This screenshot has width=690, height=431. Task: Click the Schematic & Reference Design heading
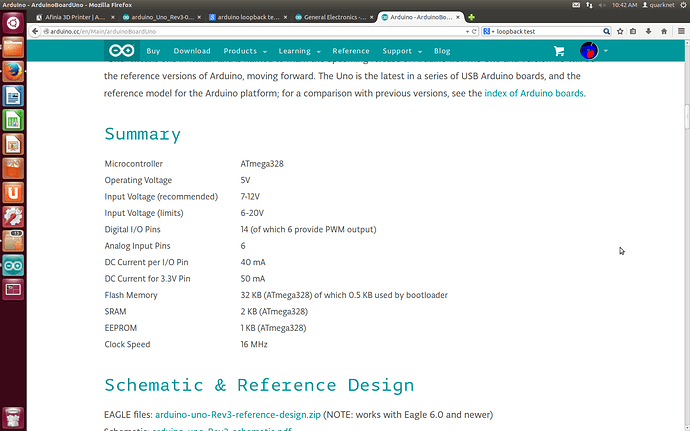pos(259,385)
